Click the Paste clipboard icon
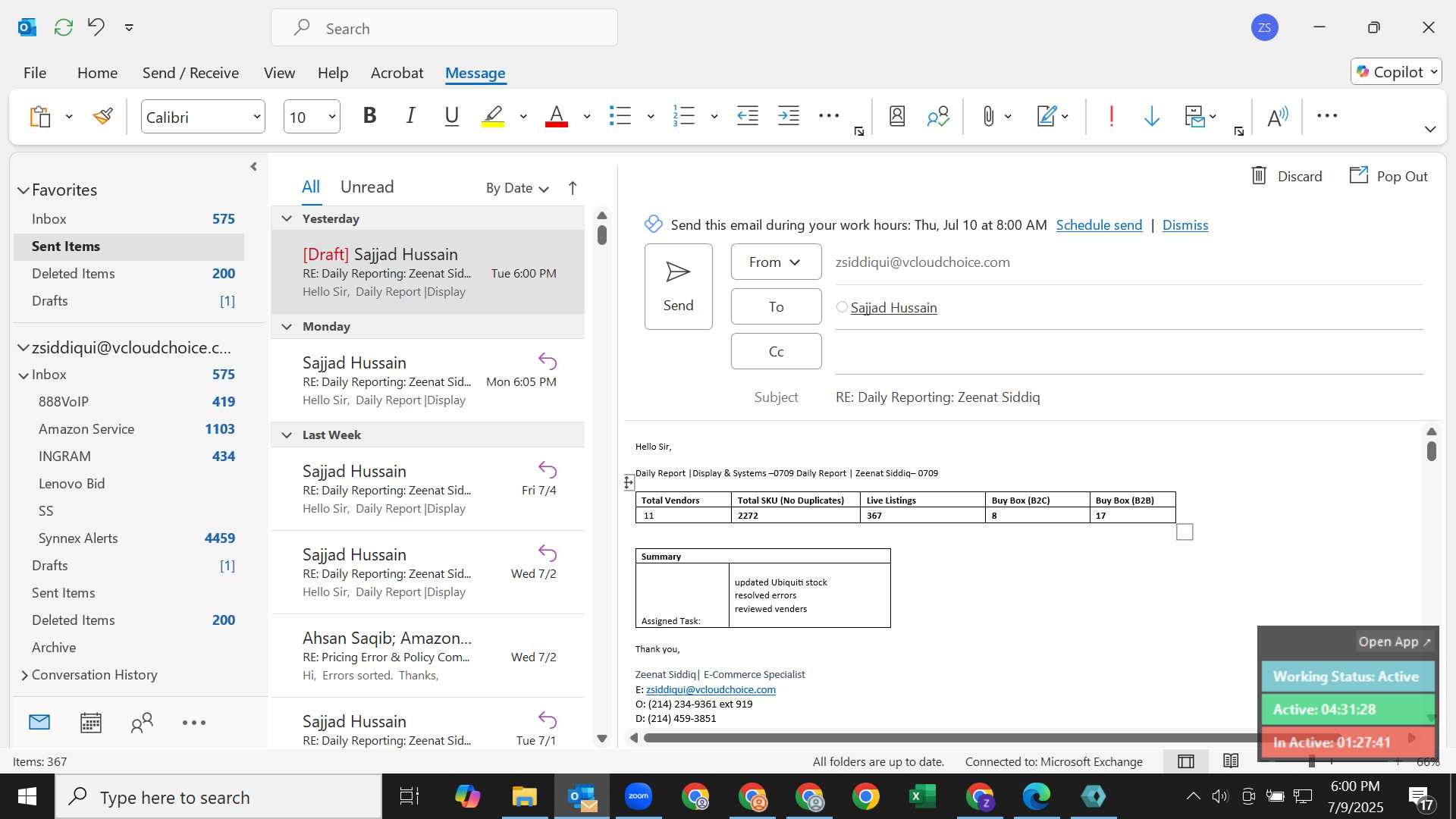The height and width of the screenshot is (819, 1456). click(x=40, y=117)
